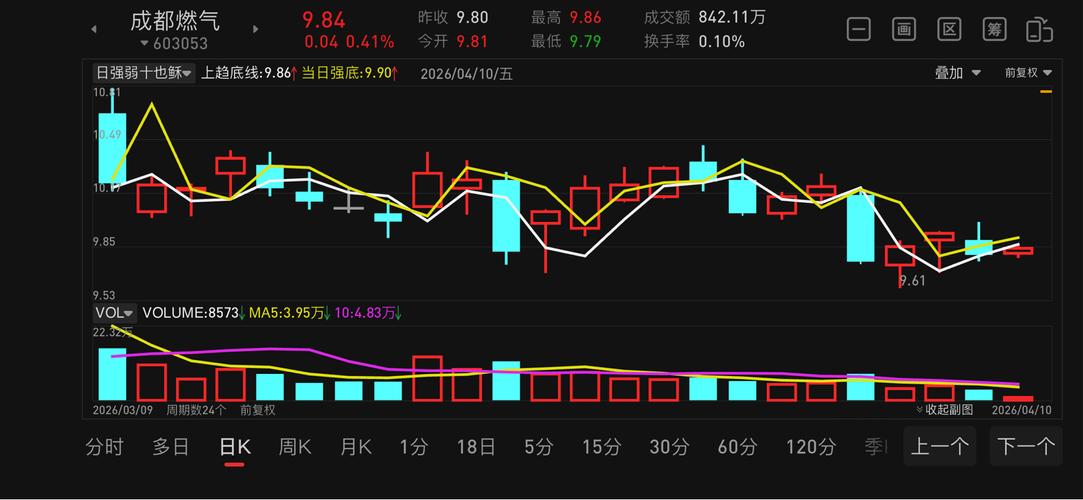Screen dimensions: 1083x500
Task: Collapse sub-chart via 收起副图
Action: point(945,410)
